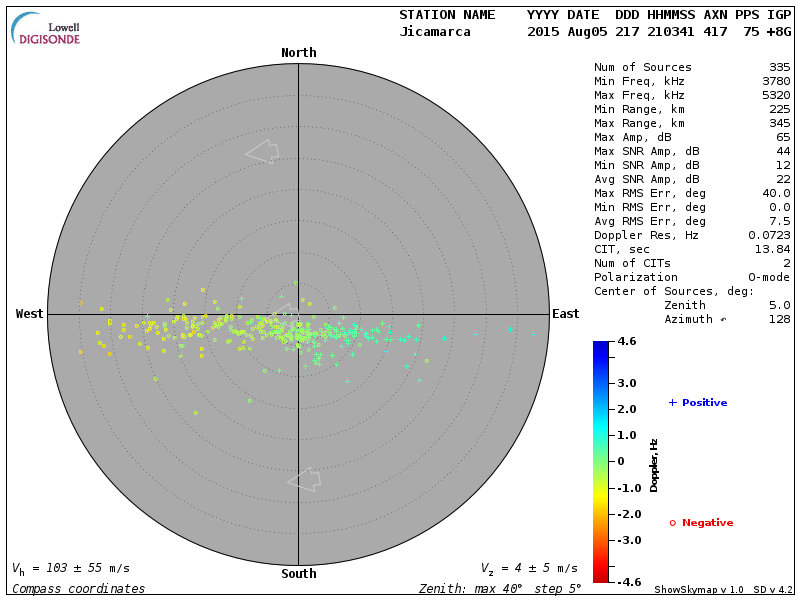The image size is (800, 600).
Task: Click the 2015 Aug05 date value
Action: [567, 32]
